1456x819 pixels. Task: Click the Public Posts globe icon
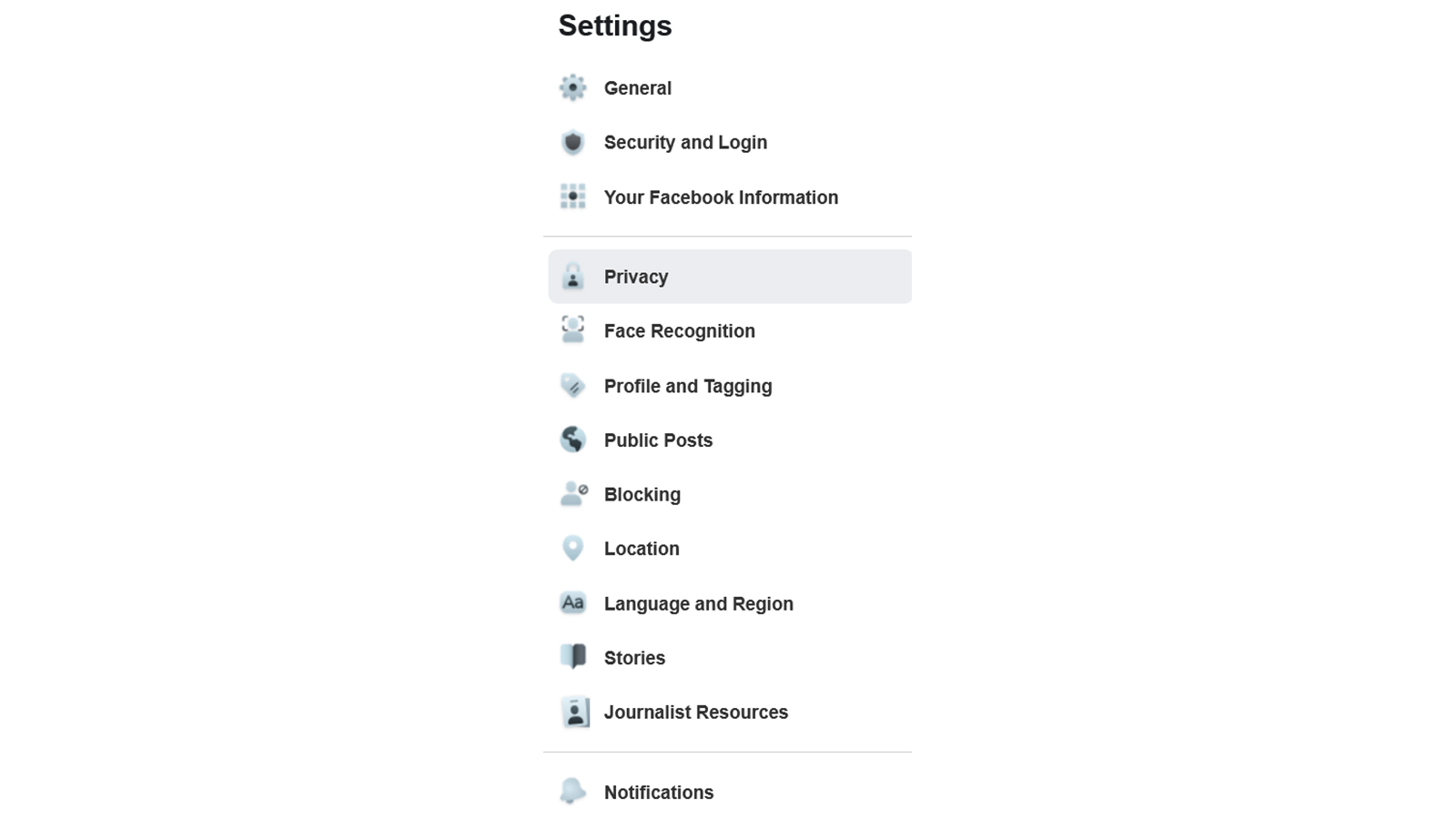(x=572, y=440)
